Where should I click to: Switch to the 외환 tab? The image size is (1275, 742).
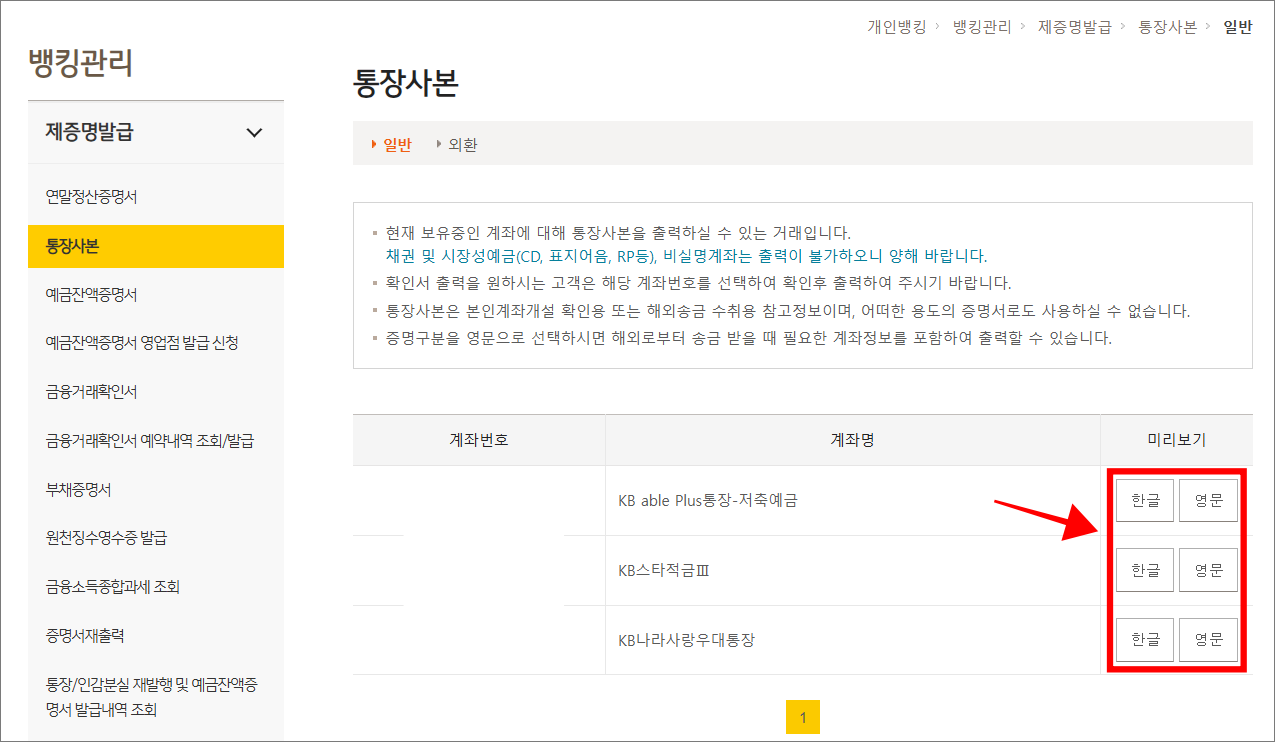[x=463, y=145]
